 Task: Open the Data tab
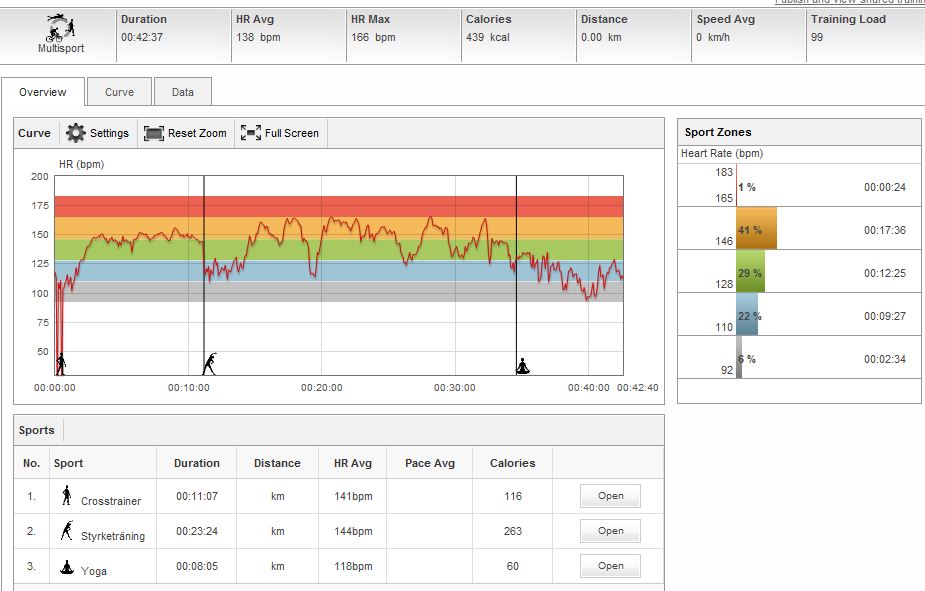(183, 92)
